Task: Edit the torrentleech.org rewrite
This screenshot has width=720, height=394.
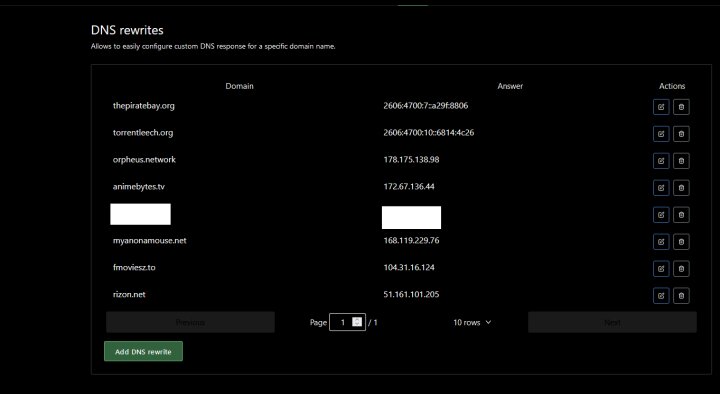Action: (661, 134)
